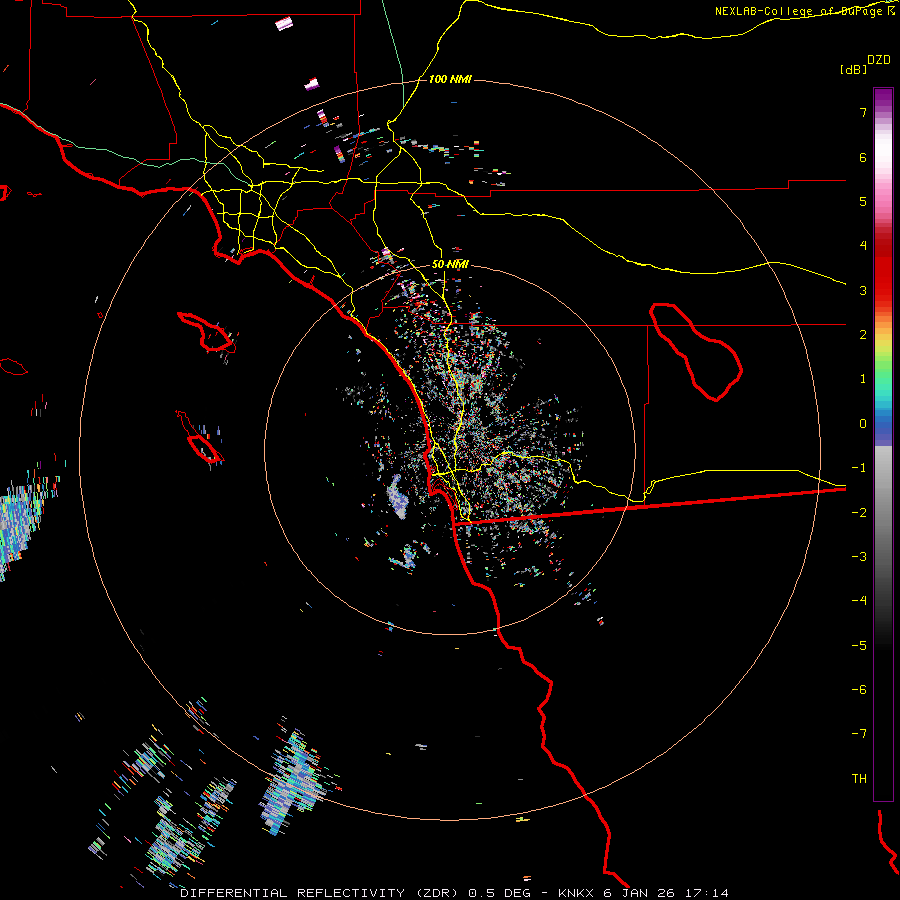Click the "(ZDR)" text in the caption
Screen dimensions: 900x900
[x=437, y=893]
